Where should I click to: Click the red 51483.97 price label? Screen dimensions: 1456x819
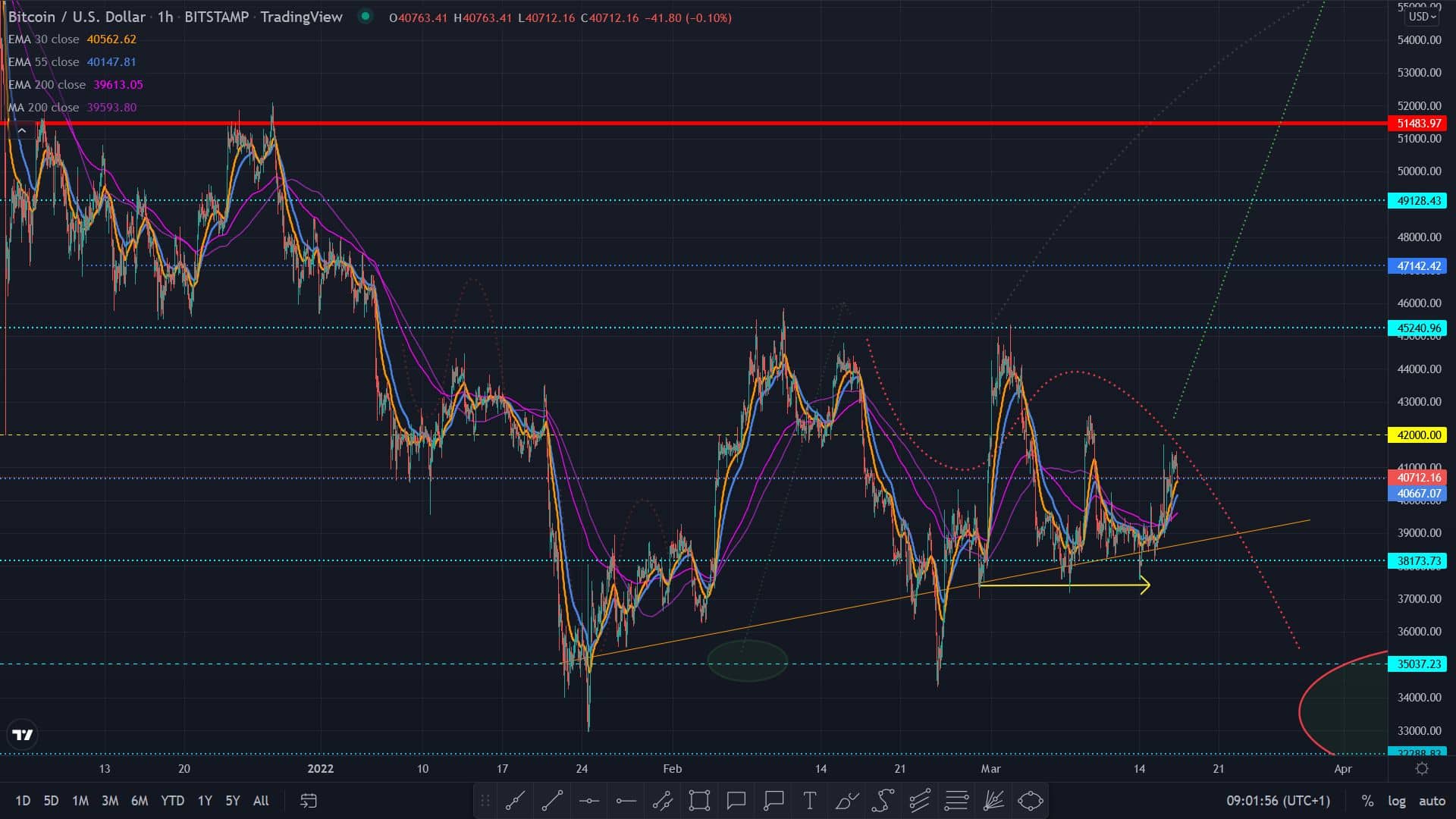coord(1417,124)
